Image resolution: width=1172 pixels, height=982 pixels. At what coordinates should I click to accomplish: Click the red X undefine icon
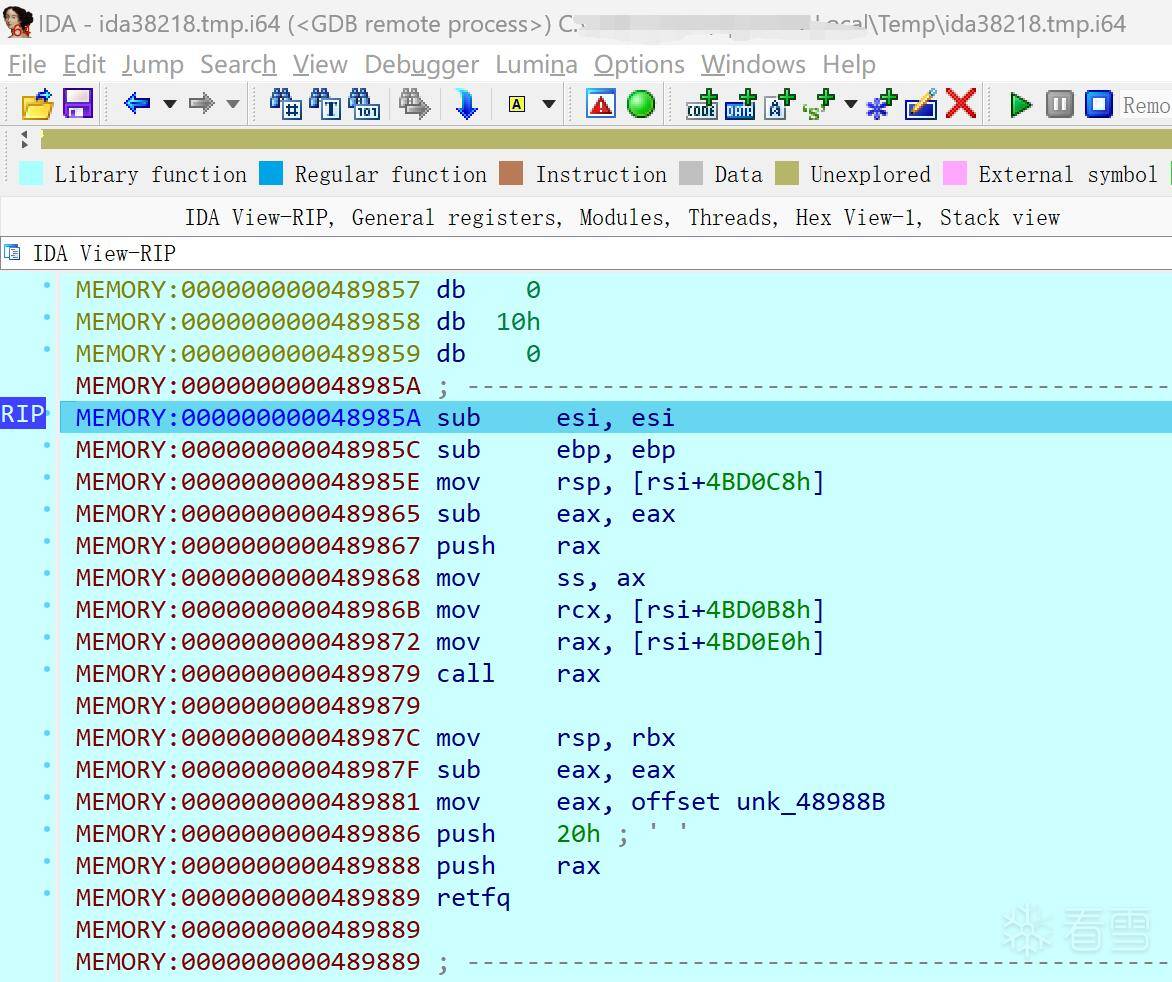(960, 104)
